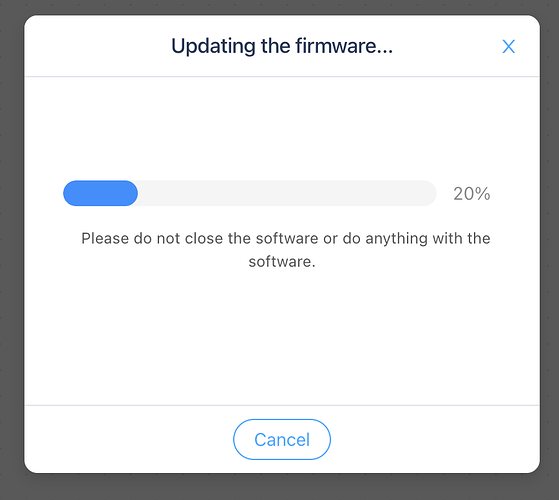Image resolution: width=559 pixels, height=500 pixels.
Task: Click the blue filled progress bar segment
Action: pyautogui.click(x=101, y=193)
